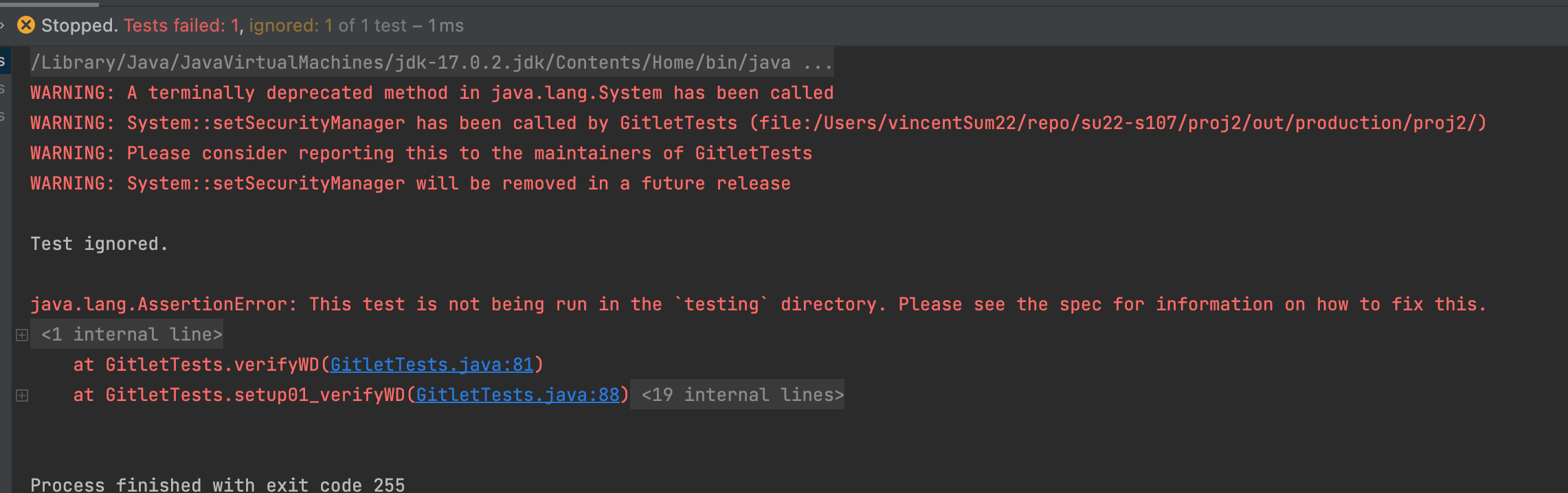Unfold the '<1 internal line>' placeholder
The height and width of the screenshot is (493, 1568).
point(131,334)
